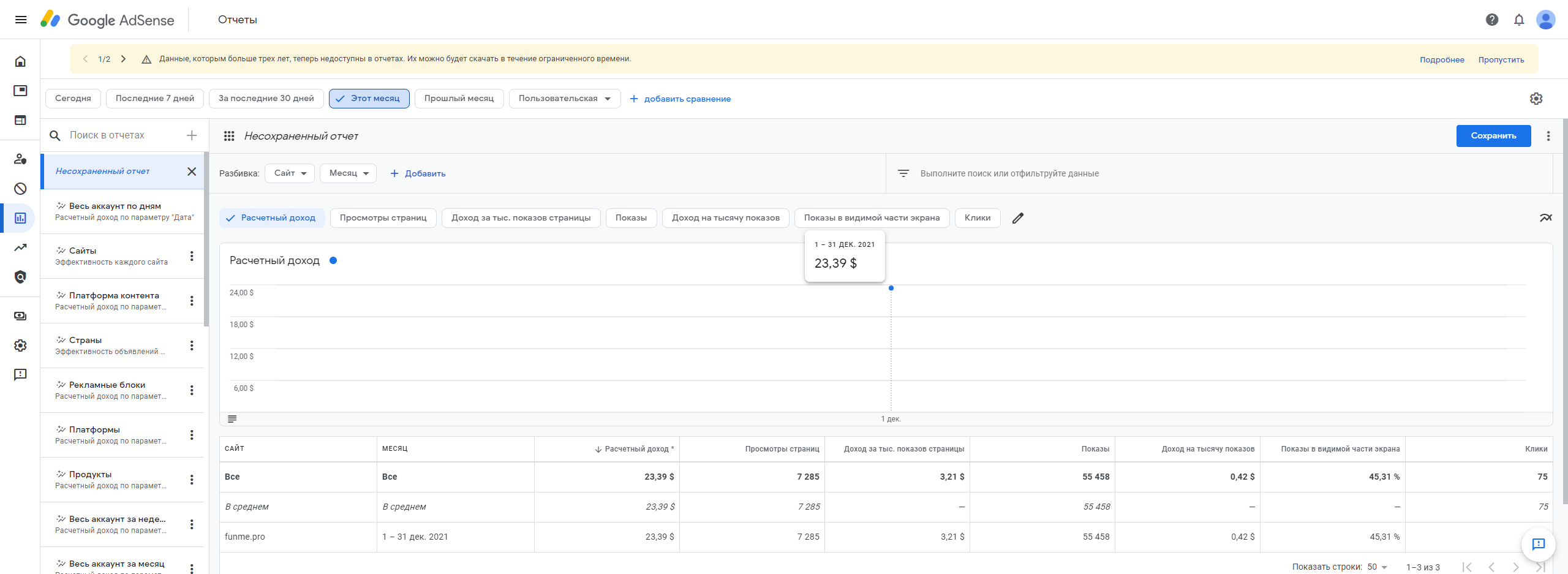Switch chart type with the line chart icon
This screenshot has height=574, width=1568.
[x=1546, y=218]
